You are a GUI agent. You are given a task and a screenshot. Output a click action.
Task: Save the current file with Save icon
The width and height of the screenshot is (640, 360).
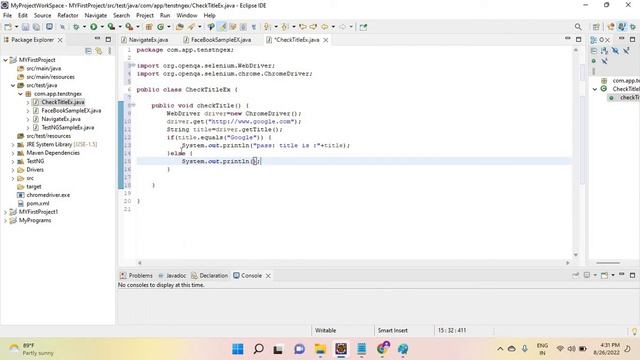click(x=25, y=27)
